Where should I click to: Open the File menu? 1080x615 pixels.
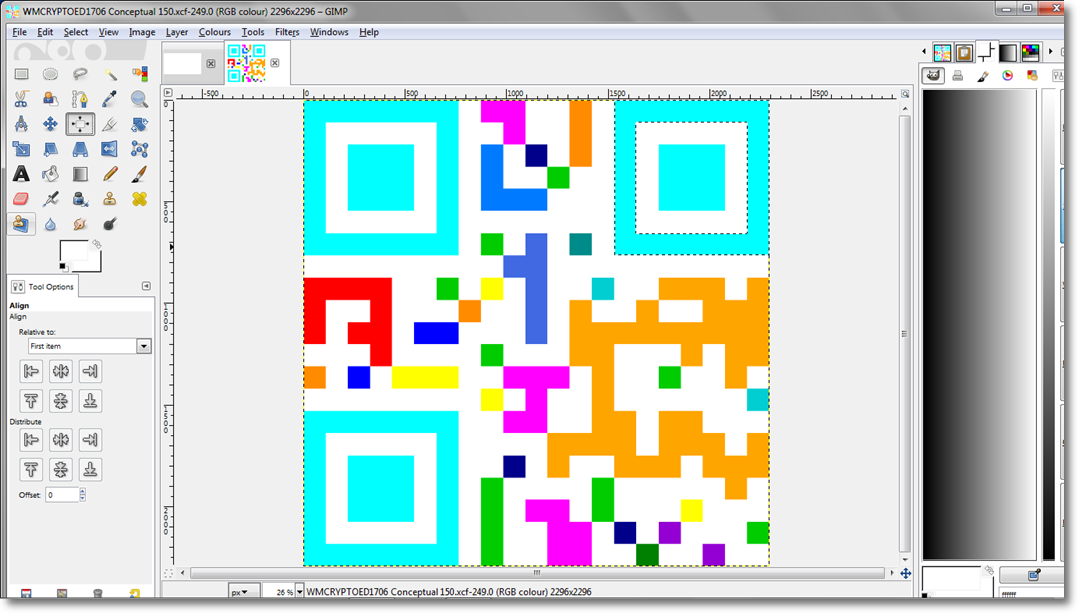coord(19,32)
